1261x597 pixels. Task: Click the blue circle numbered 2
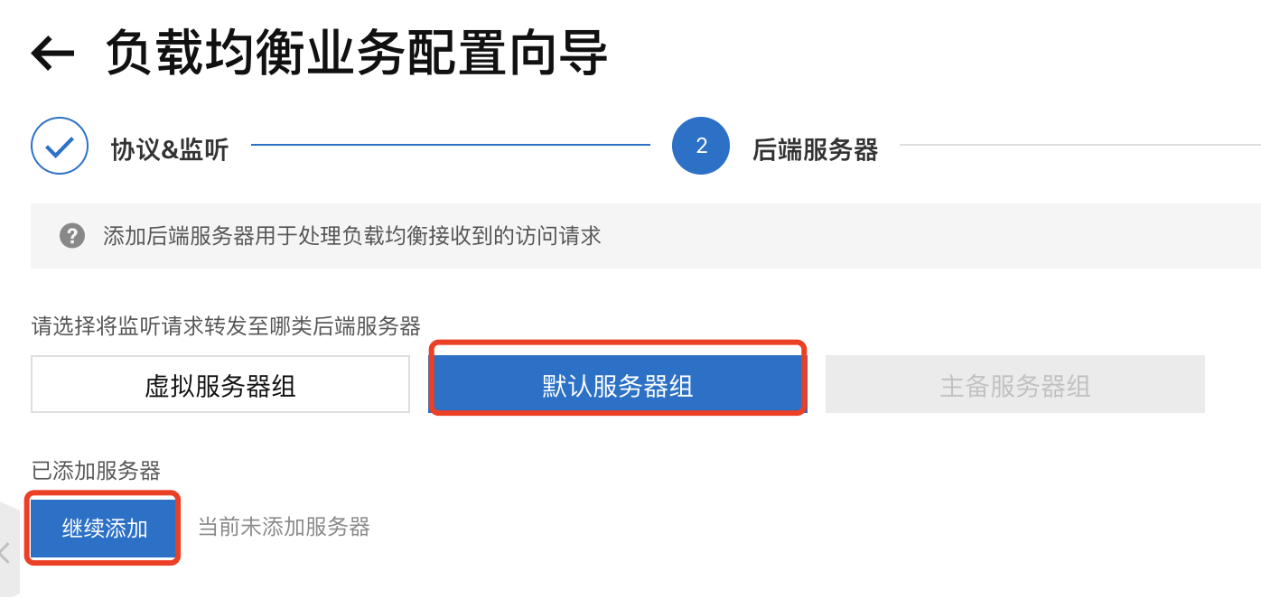[x=700, y=146]
